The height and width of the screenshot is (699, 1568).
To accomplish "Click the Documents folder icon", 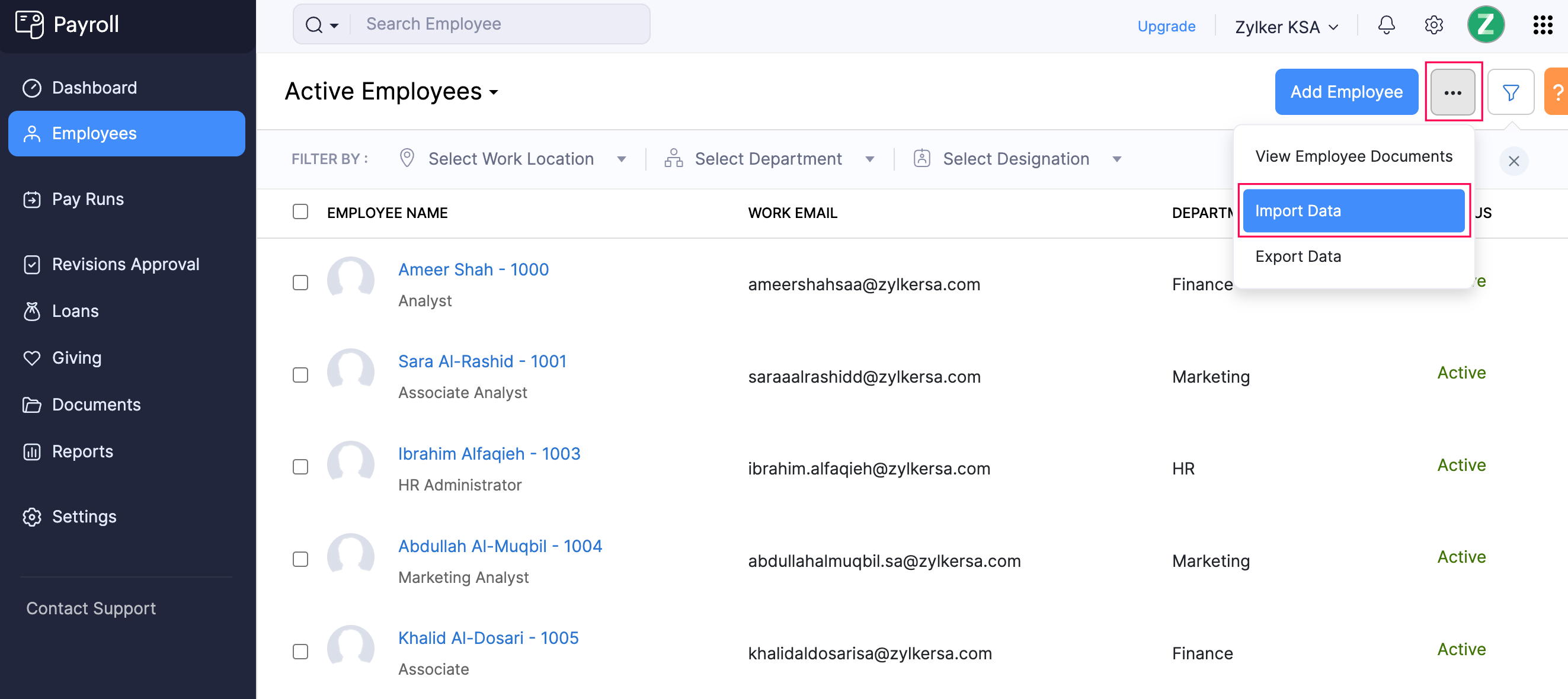I will pos(31,405).
